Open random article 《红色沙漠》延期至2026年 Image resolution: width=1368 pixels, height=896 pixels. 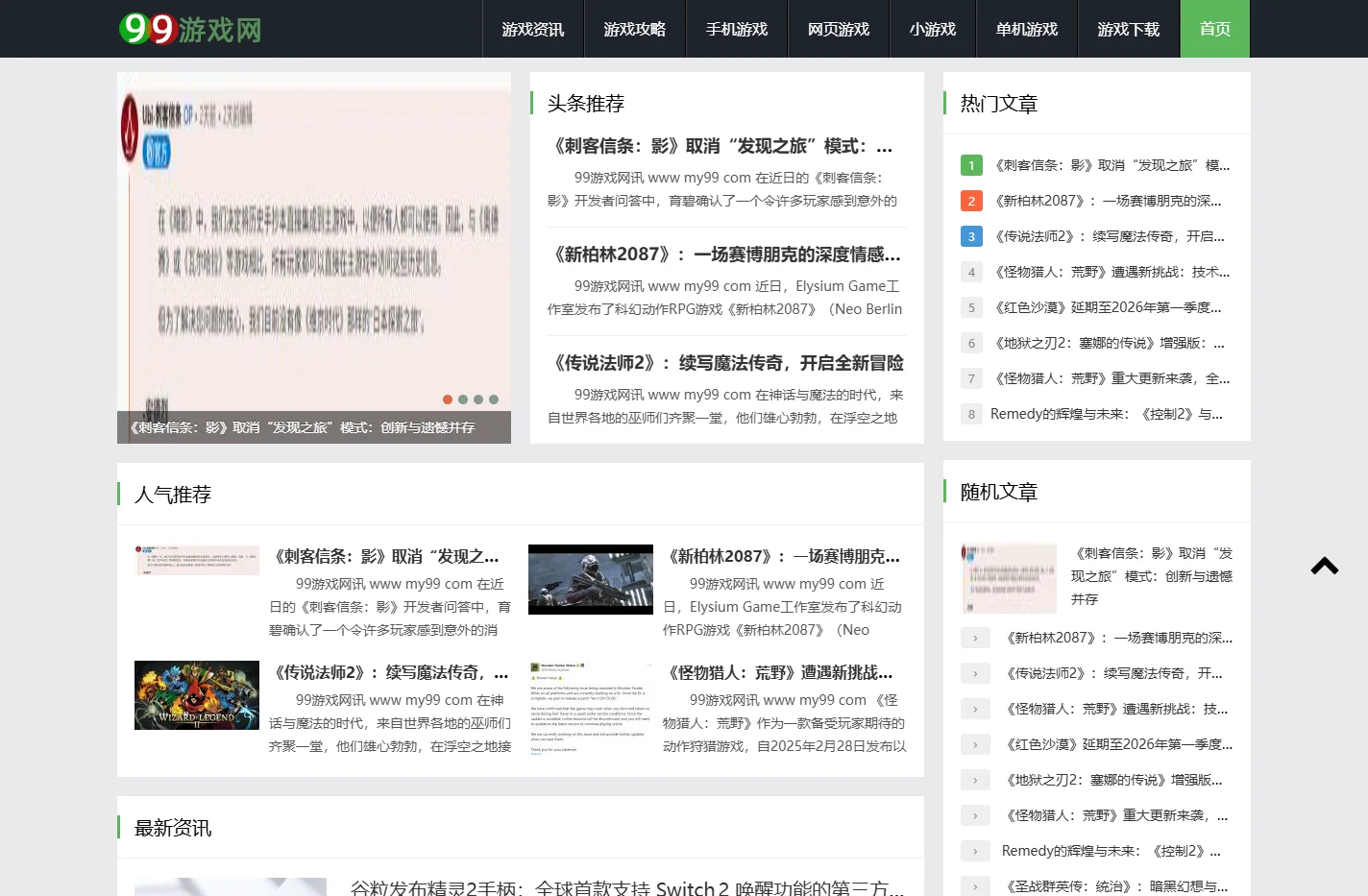point(1118,744)
